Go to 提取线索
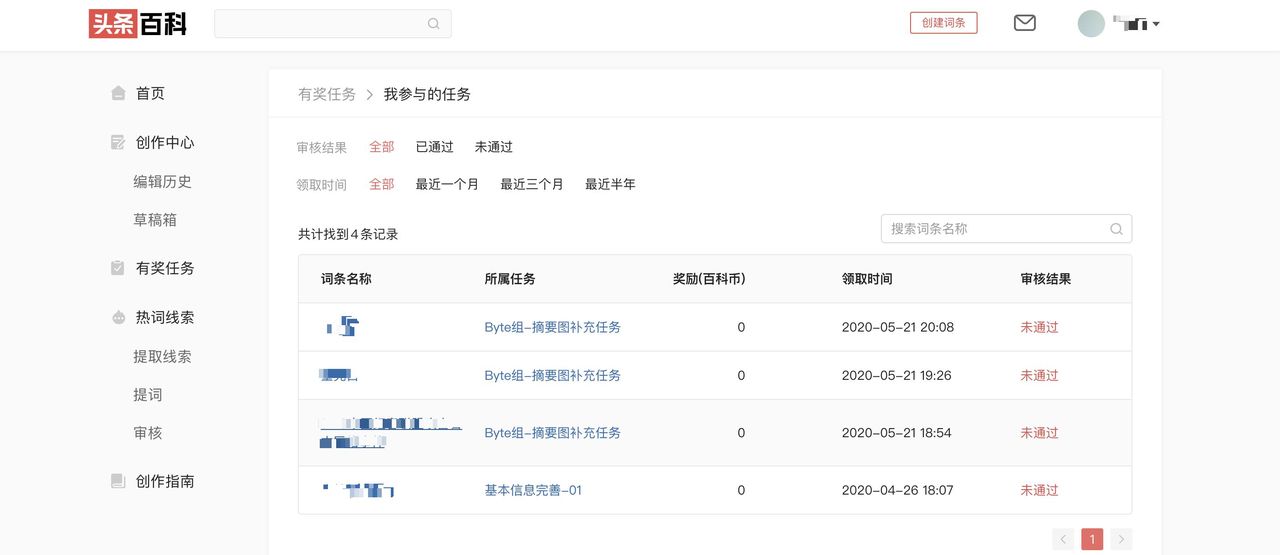Image resolution: width=1280 pixels, height=555 pixels. [x=162, y=356]
